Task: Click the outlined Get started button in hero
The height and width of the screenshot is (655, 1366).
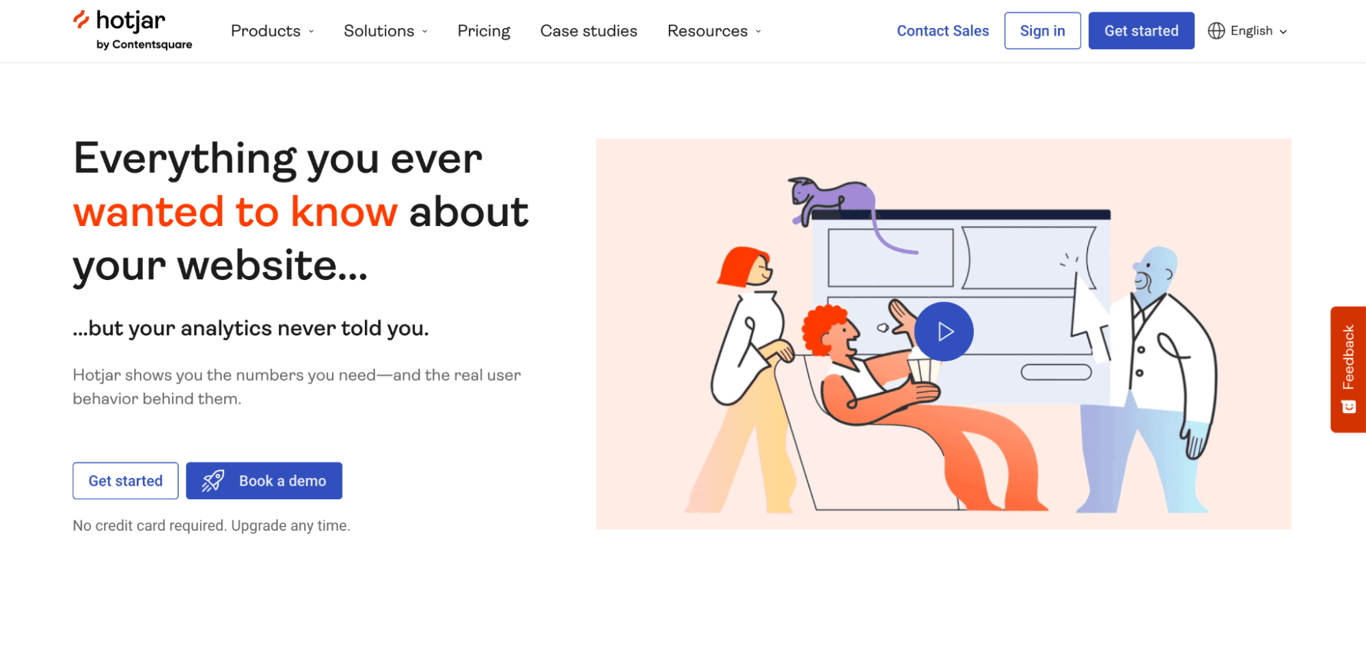Action: tap(125, 480)
